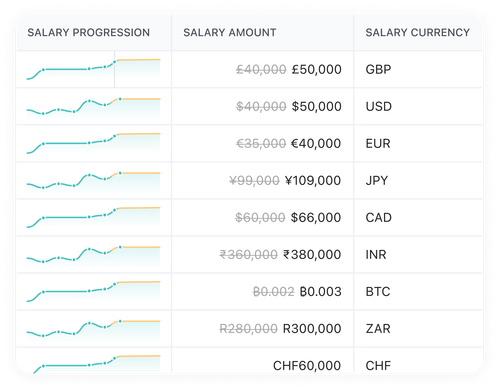
Task: Select the EUR row progression chart
Action: [x=94, y=143]
